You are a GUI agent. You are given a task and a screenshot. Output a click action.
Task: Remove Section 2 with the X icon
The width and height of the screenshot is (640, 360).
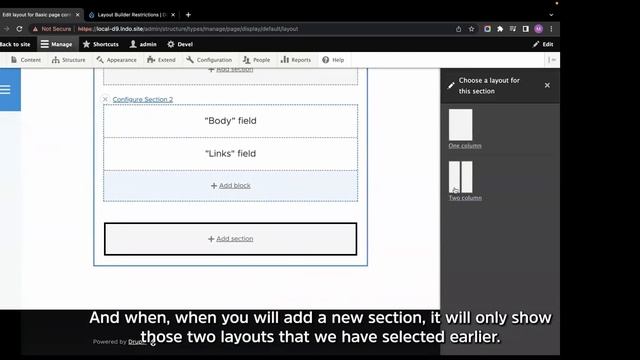(105, 99)
